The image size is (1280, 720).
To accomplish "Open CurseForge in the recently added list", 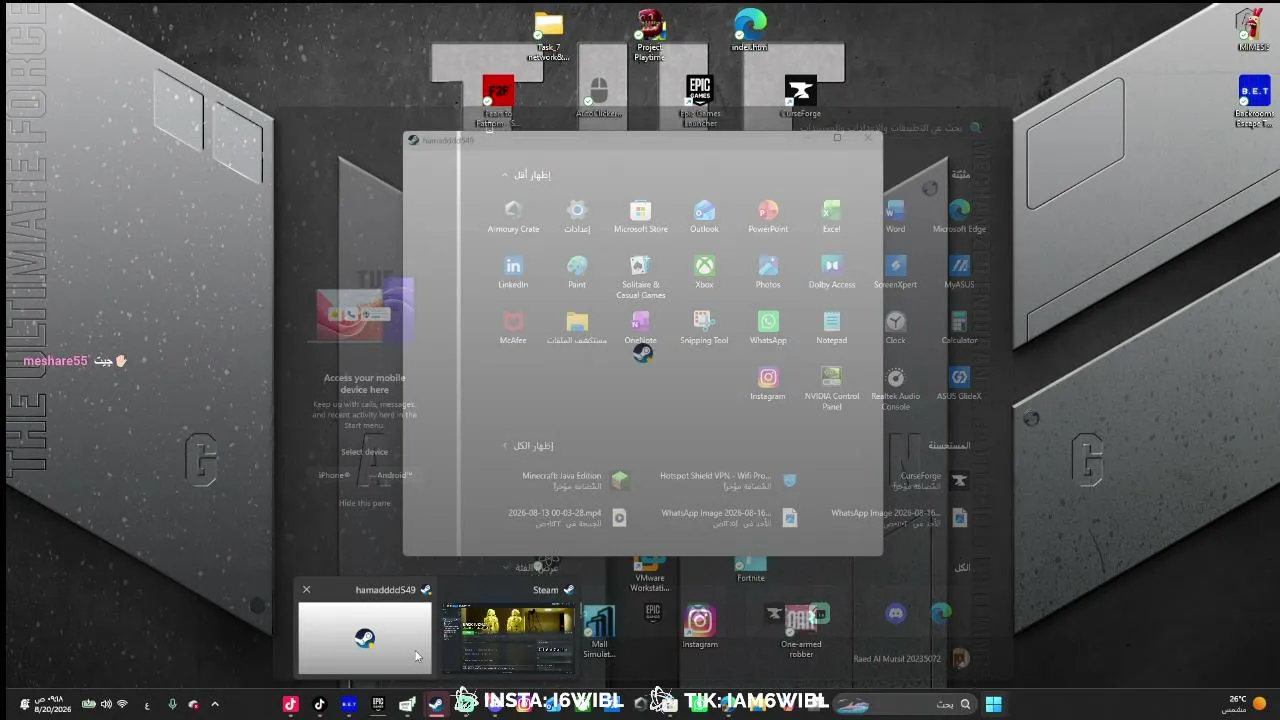I will pos(930,480).
